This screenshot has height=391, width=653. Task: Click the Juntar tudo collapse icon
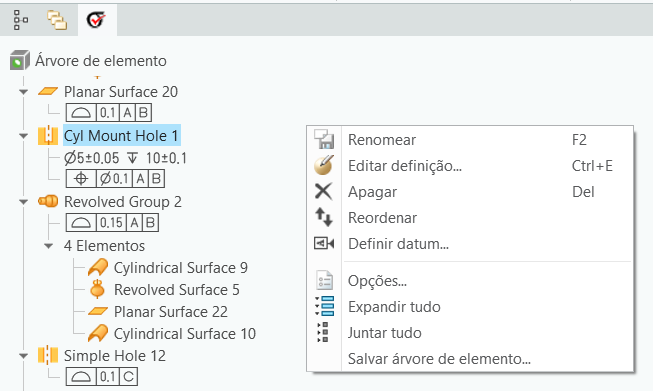[x=323, y=332]
